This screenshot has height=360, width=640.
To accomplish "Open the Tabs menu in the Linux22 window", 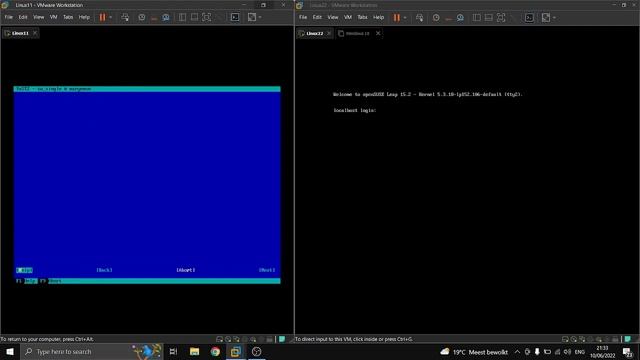I will (362, 17).
